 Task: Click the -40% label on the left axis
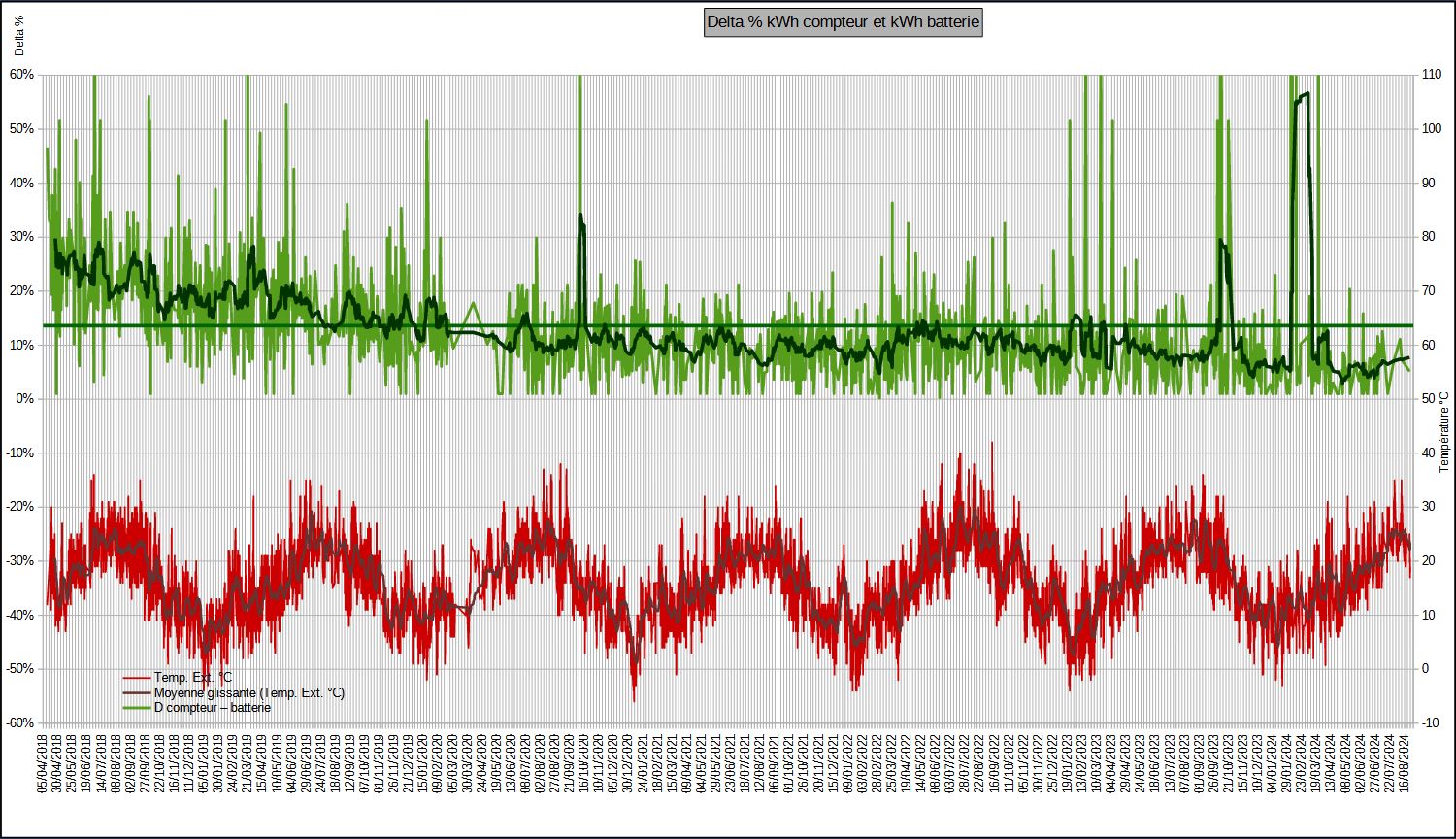click(20, 615)
